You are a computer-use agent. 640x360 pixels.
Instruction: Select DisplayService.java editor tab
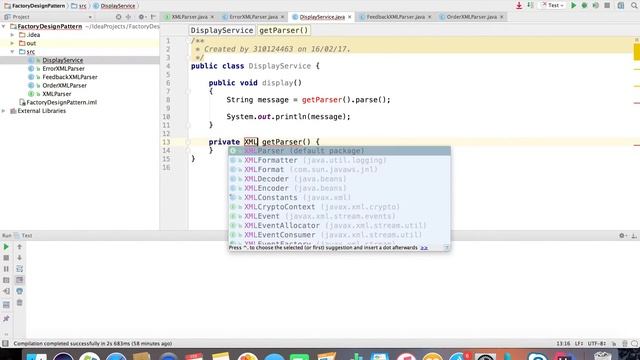click(322, 17)
